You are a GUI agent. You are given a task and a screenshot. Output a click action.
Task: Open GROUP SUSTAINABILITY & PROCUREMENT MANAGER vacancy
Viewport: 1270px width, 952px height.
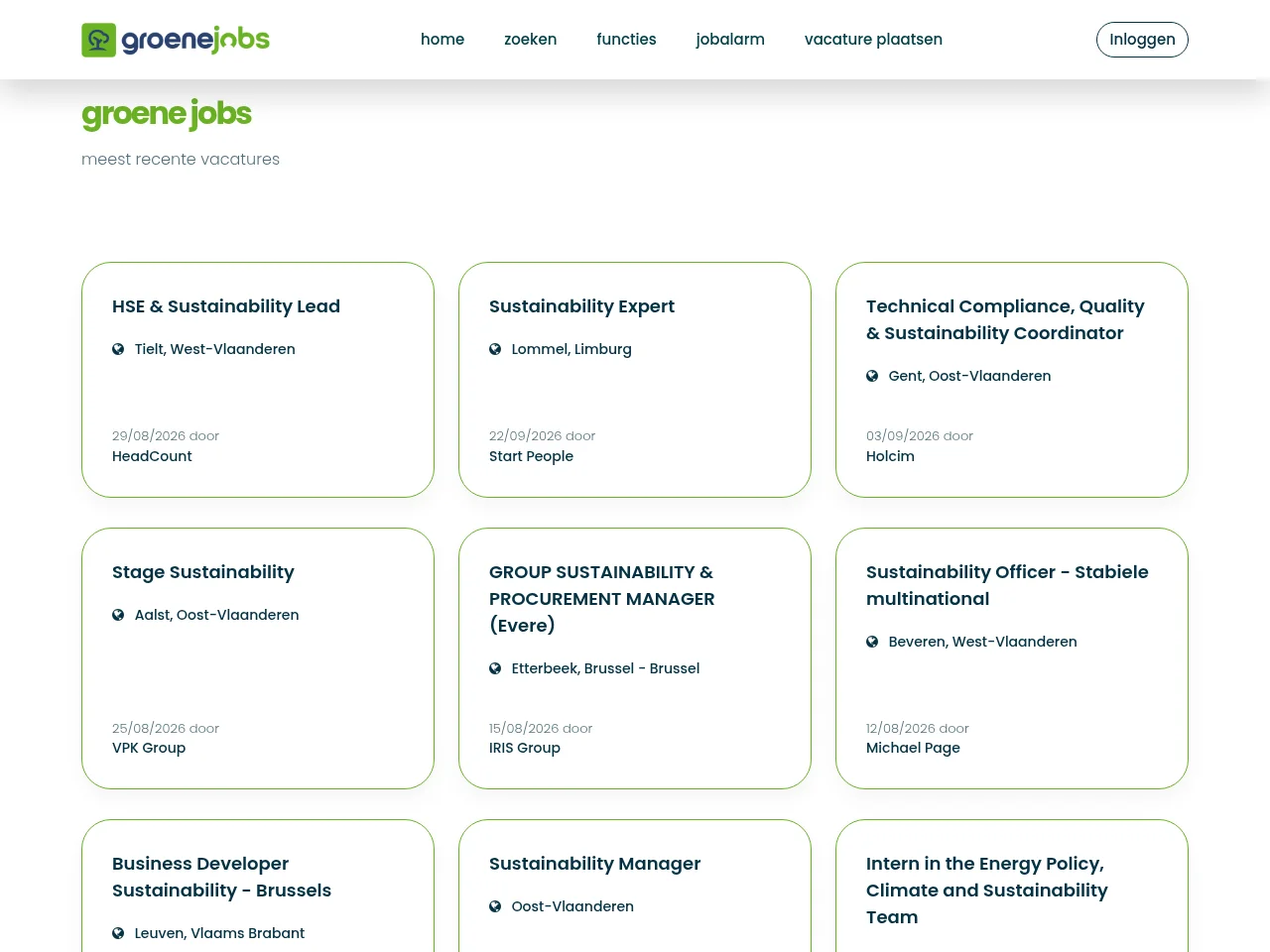[x=601, y=599]
